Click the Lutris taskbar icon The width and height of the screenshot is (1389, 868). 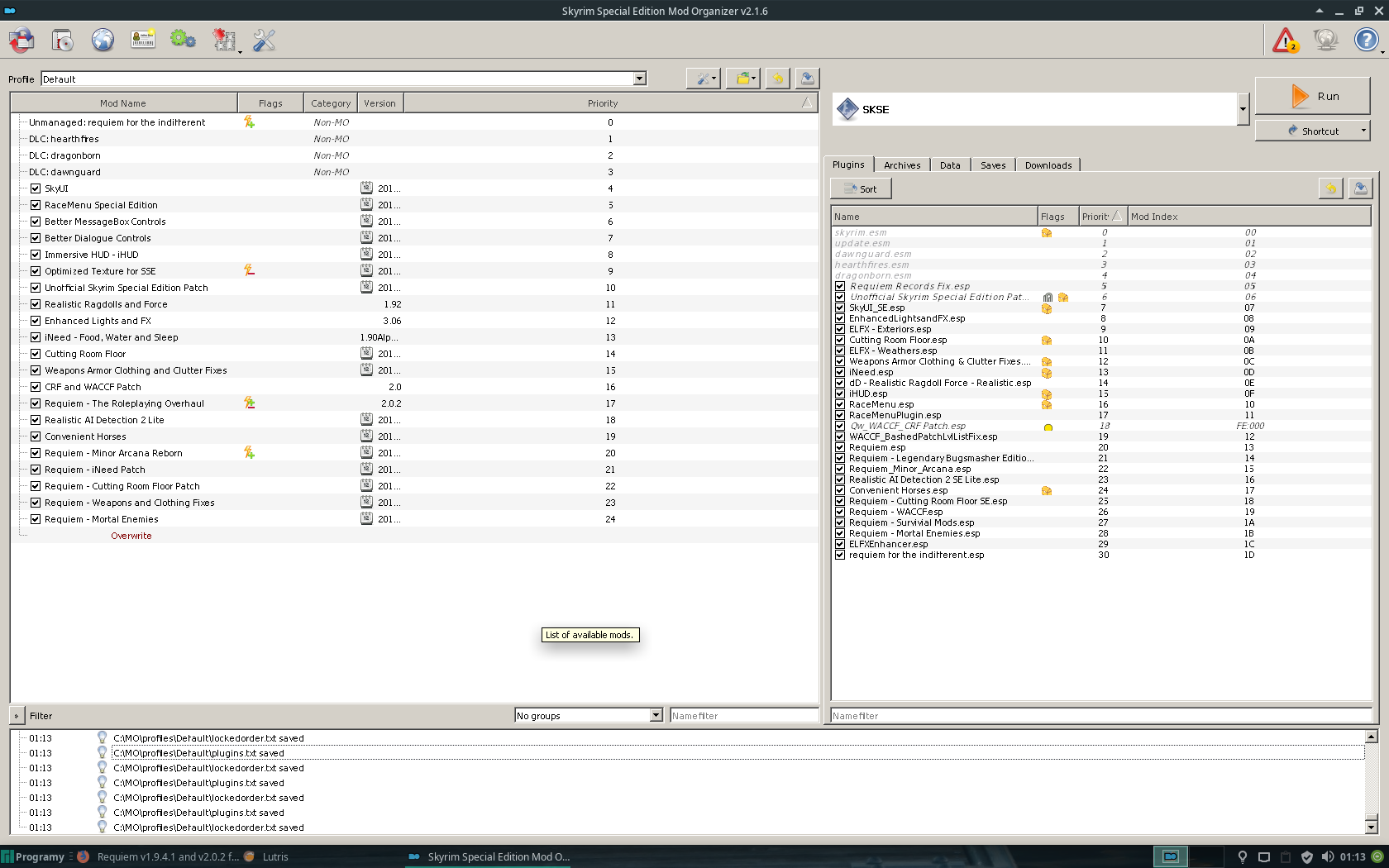point(249,856)
